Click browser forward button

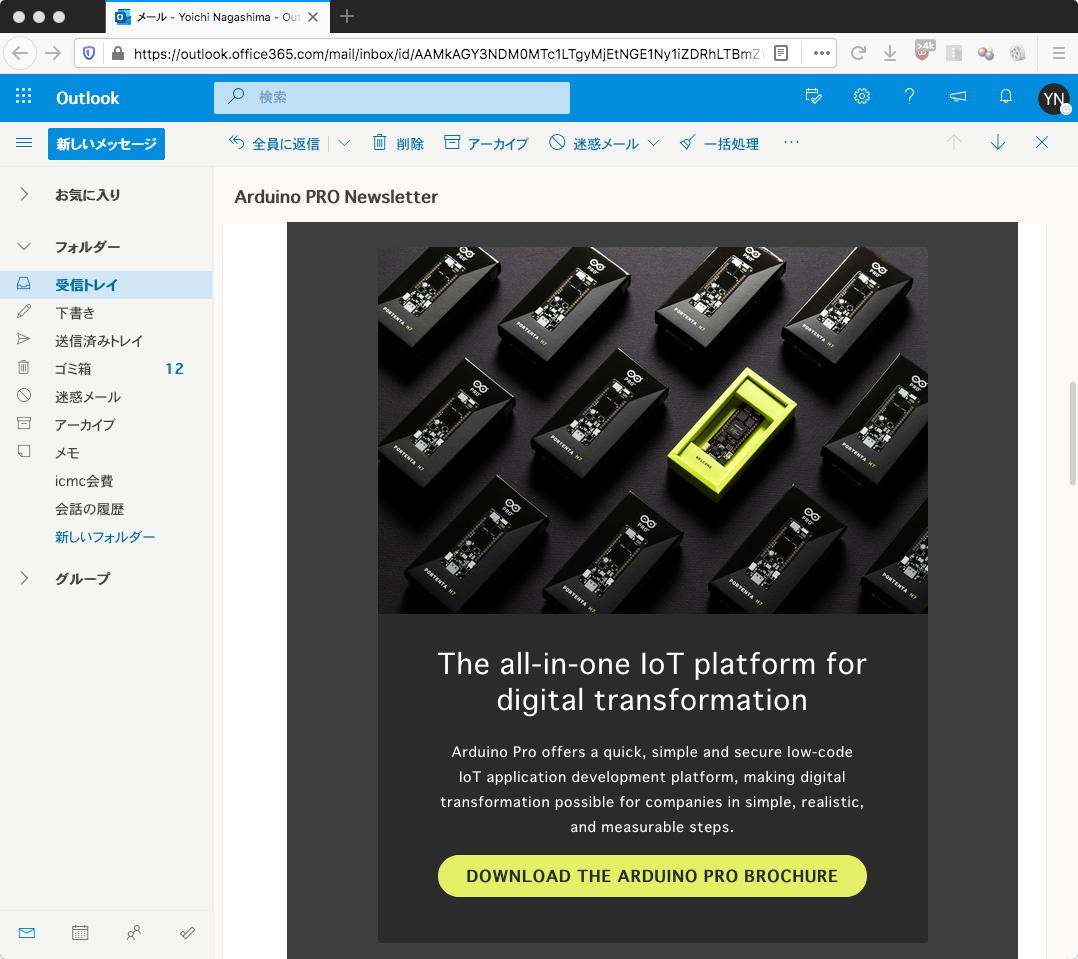[x=53, y=53]
